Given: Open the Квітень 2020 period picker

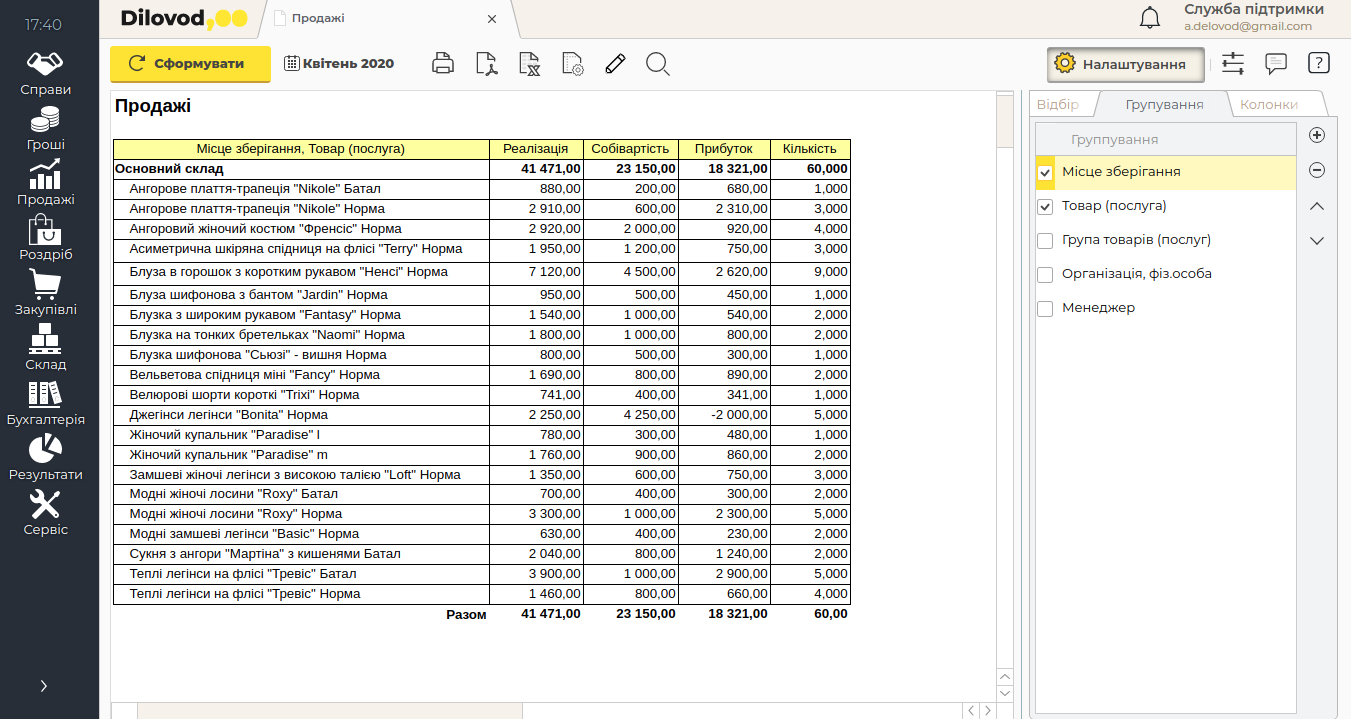Looking at the screenshot, I should [x=339, y=63].
